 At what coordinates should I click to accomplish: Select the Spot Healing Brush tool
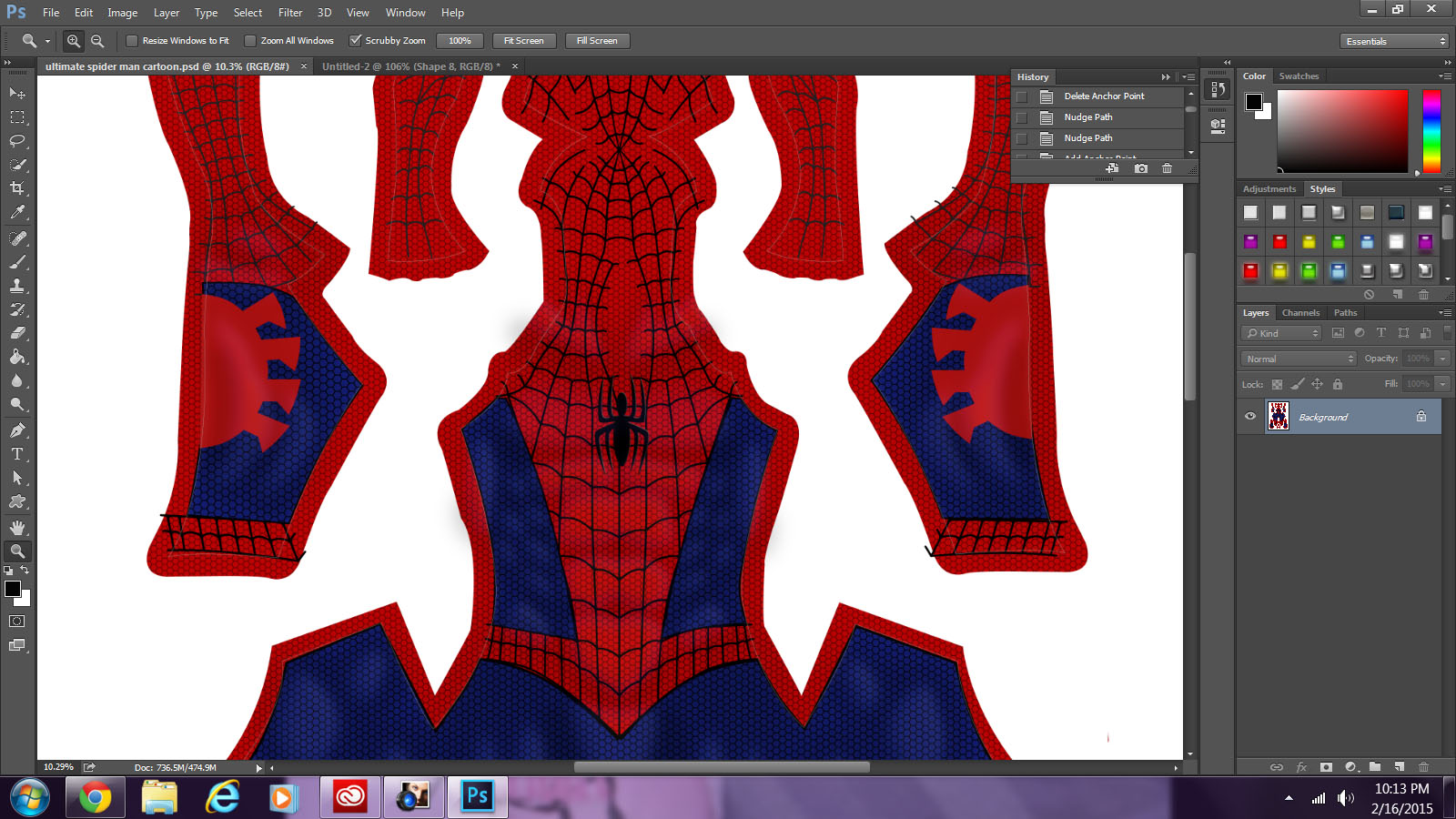coord(17,238)
